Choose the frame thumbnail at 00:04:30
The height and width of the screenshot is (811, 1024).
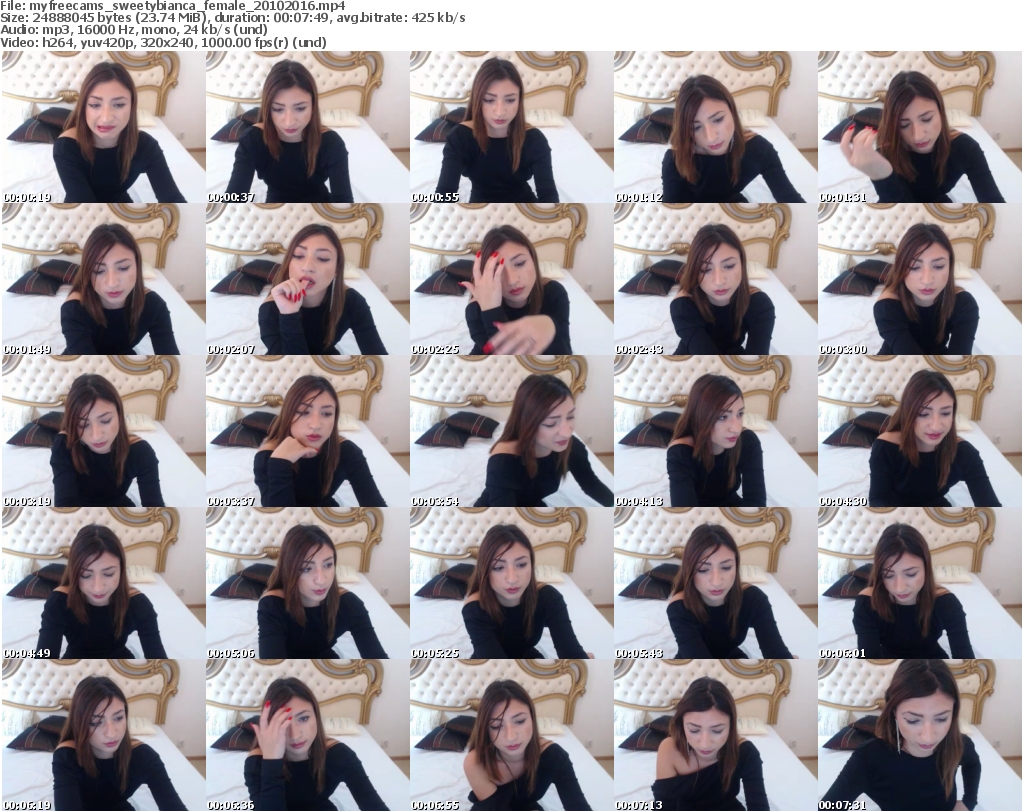919,431
